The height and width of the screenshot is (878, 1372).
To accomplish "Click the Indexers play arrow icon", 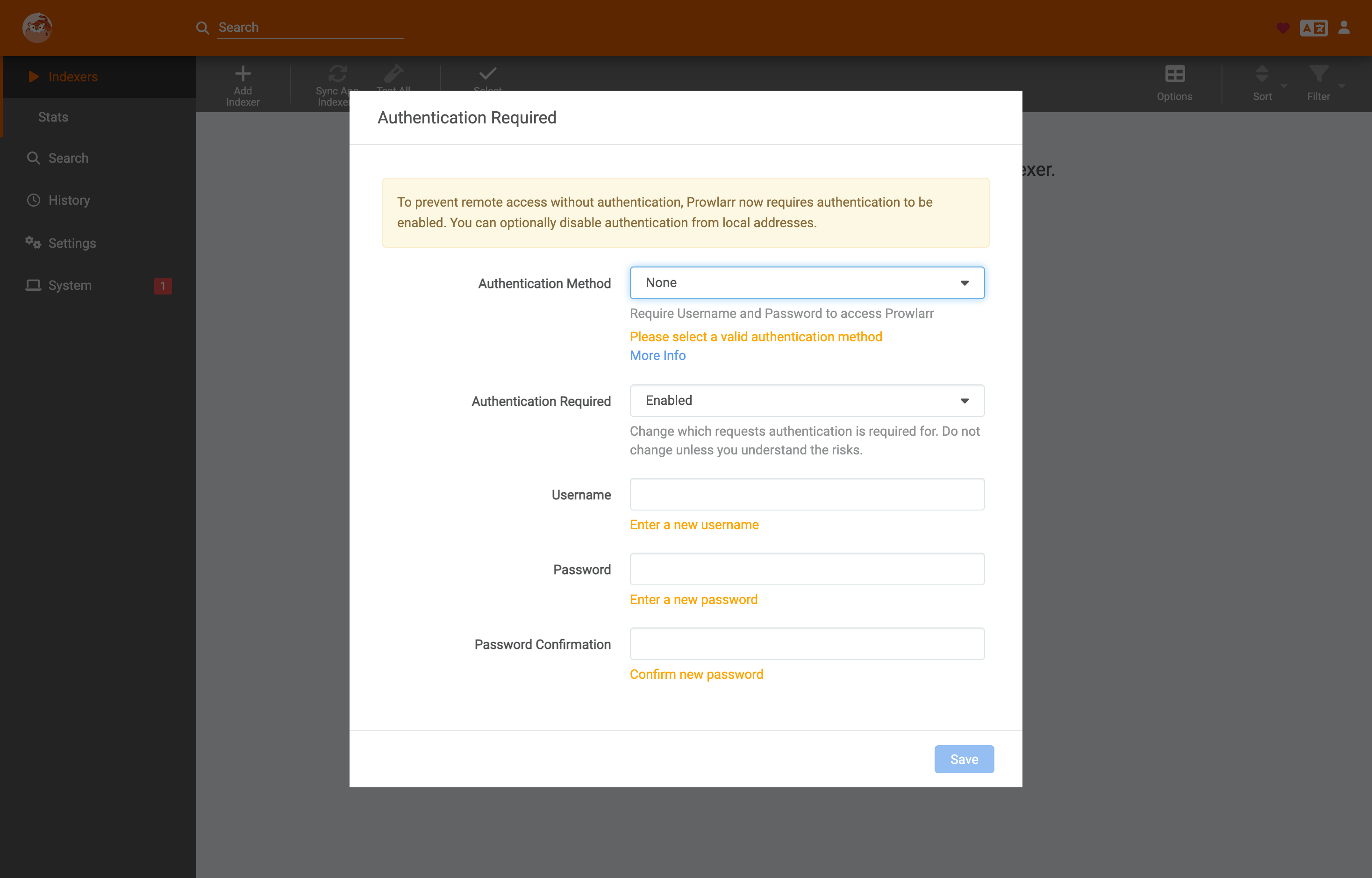I will (x=34, y=76).
